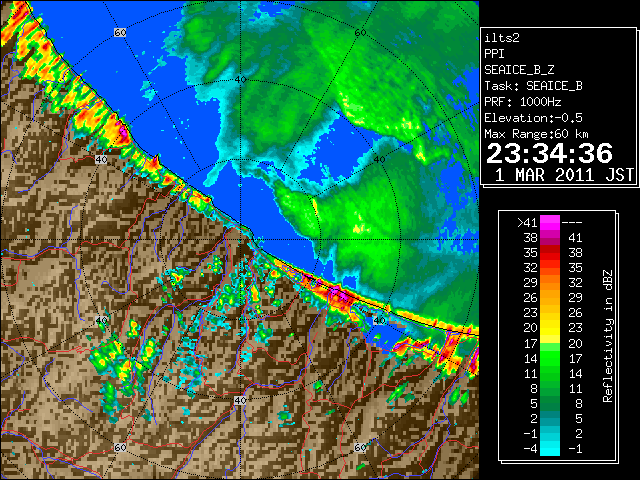Click the 60 km ring label southwest of the radar
The width and height of the screenshot is (640, 480).
[x=120, y=448]
